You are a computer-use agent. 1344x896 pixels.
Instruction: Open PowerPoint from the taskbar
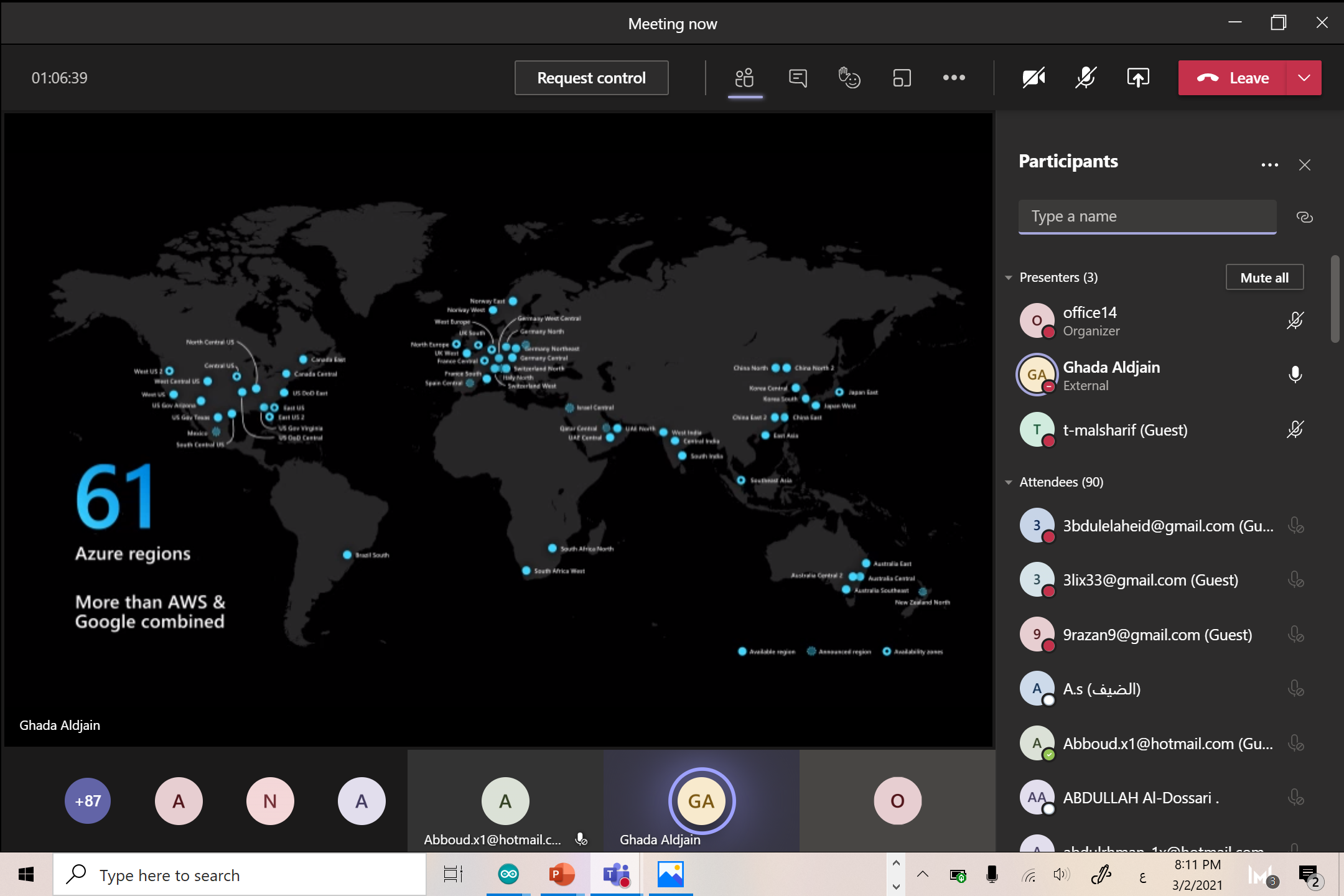562,875
